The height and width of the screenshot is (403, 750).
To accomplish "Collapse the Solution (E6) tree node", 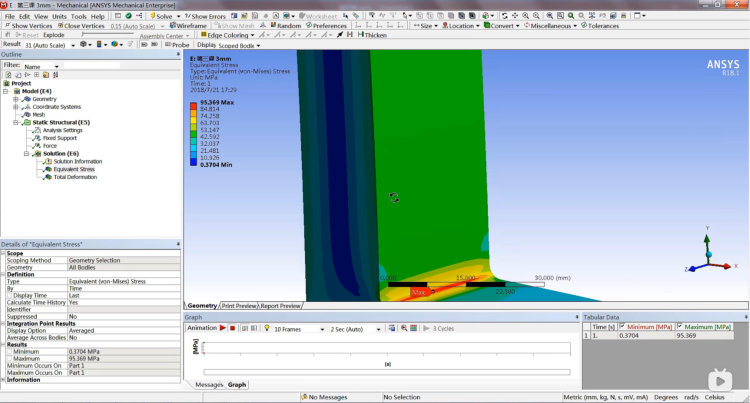I will tap(25, 153).
